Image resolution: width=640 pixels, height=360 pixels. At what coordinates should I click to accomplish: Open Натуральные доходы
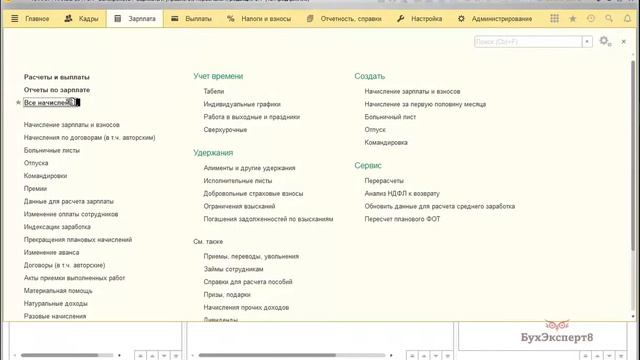click(x=56, y=303)
